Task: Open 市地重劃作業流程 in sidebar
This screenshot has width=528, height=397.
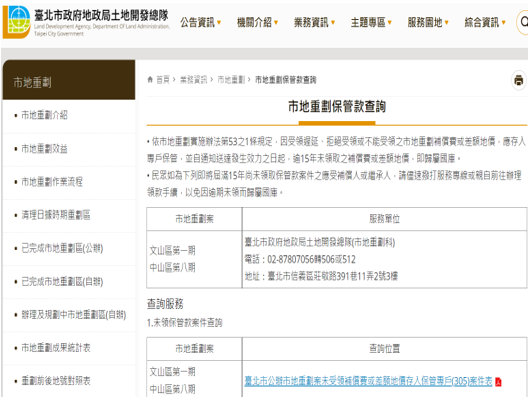Action: click(52, 182)
